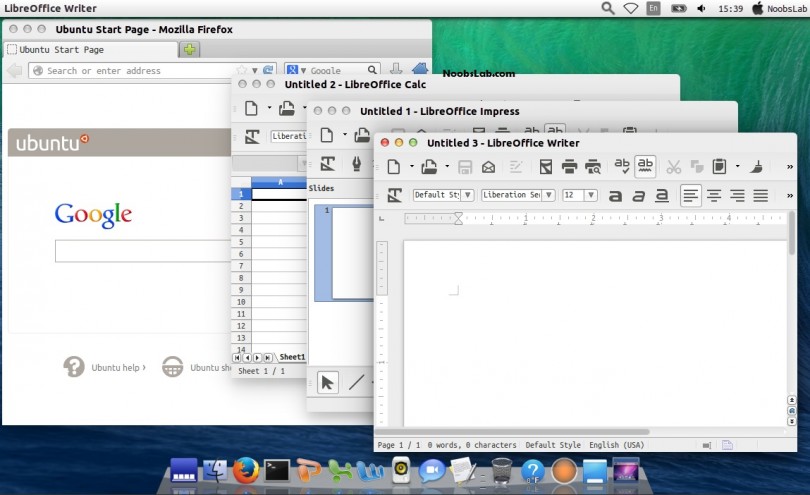The image size is (810, 495).
Task: Print Writer document directly
Action: click(x=569, y=167)
